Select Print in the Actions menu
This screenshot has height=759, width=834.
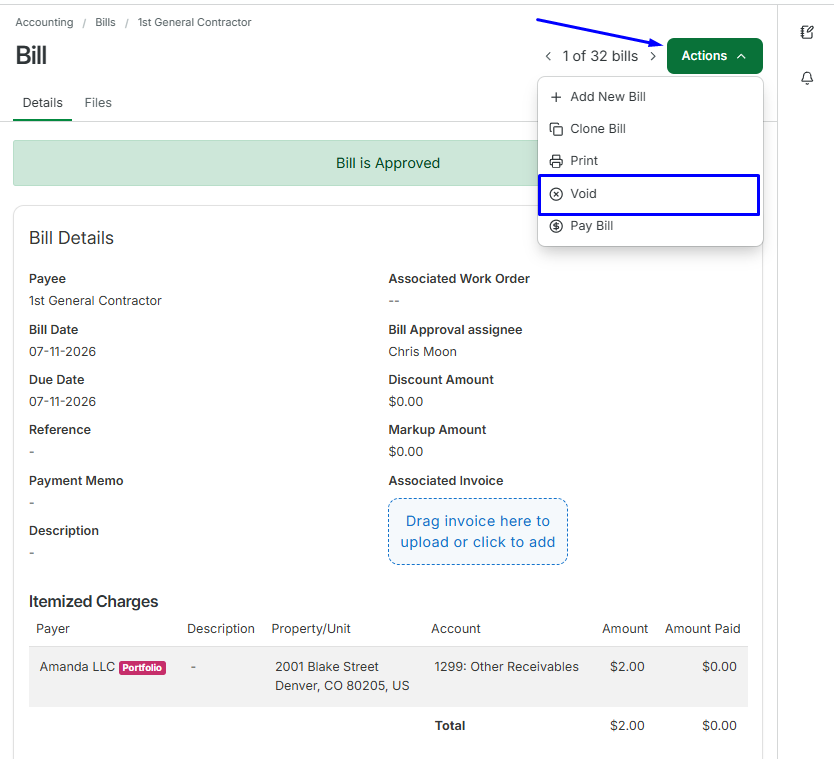(x=650, y=161)
